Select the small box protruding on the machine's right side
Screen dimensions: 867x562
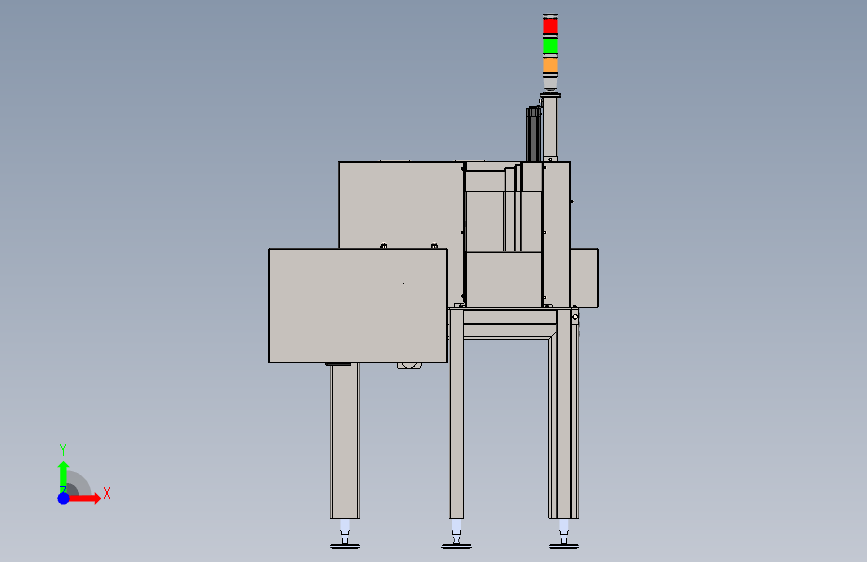click(584, 278)
